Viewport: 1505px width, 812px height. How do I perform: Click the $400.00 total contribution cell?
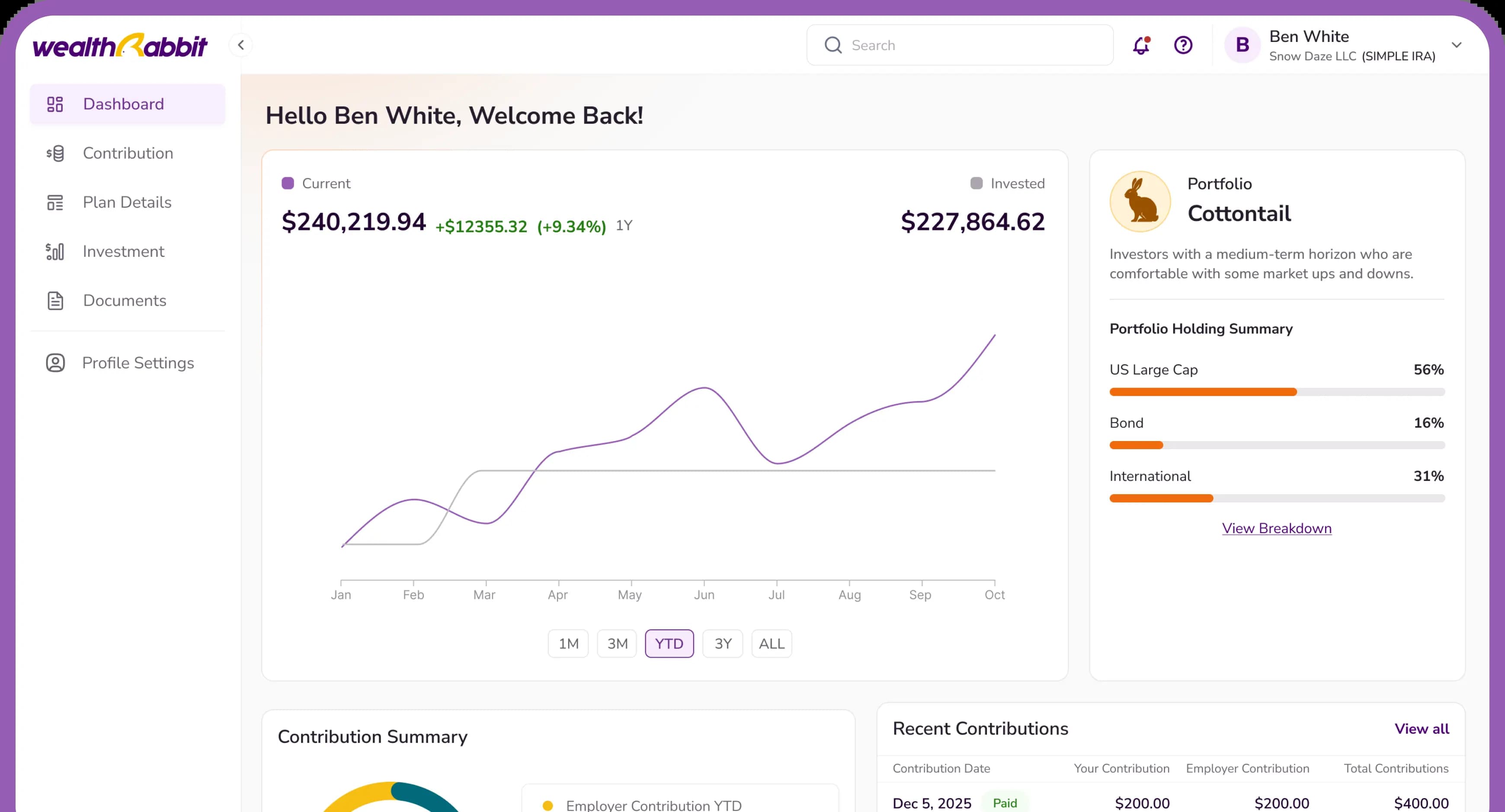click(x=1422, y=803)
